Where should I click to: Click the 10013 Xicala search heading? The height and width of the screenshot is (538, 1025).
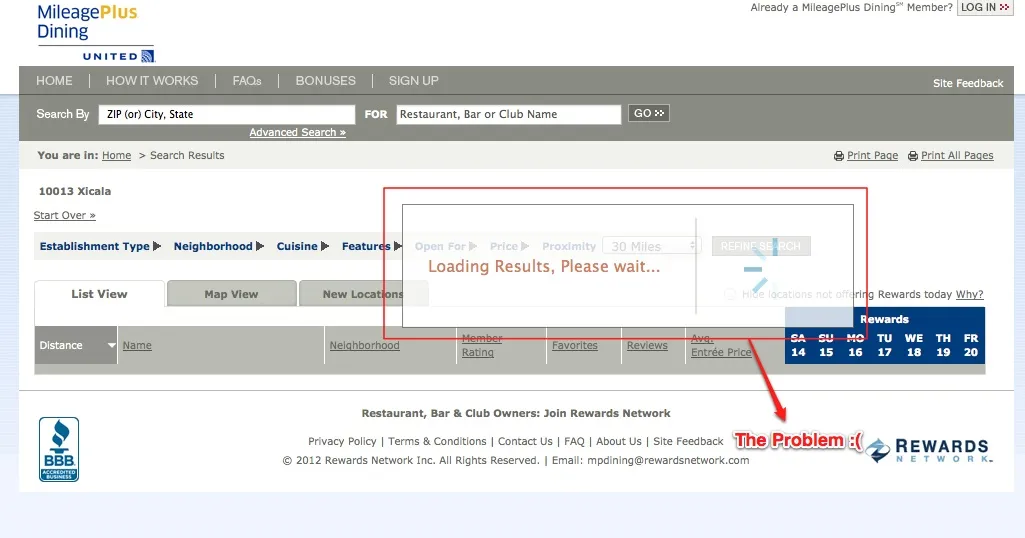tap(75, 192)
